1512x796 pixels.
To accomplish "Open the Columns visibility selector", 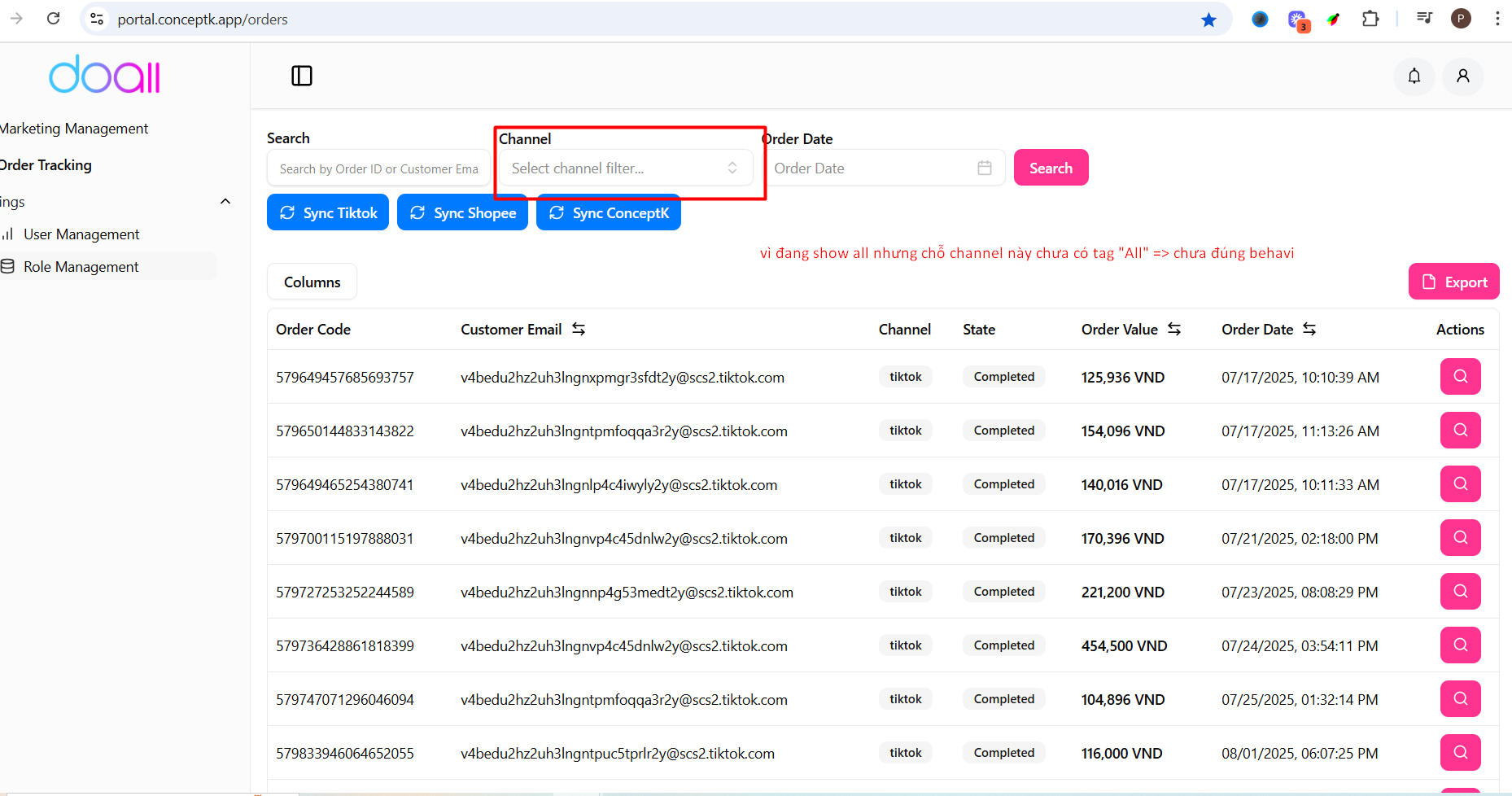I will 312,282.
